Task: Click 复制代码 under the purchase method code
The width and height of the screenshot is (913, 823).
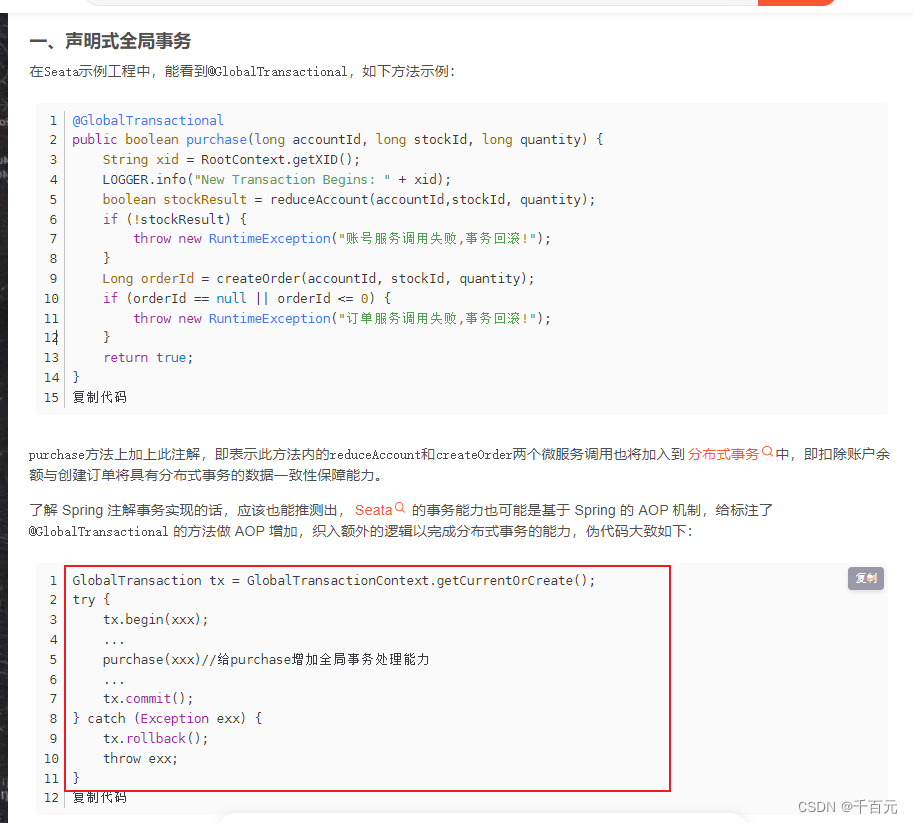Action: tap(99, 396)
